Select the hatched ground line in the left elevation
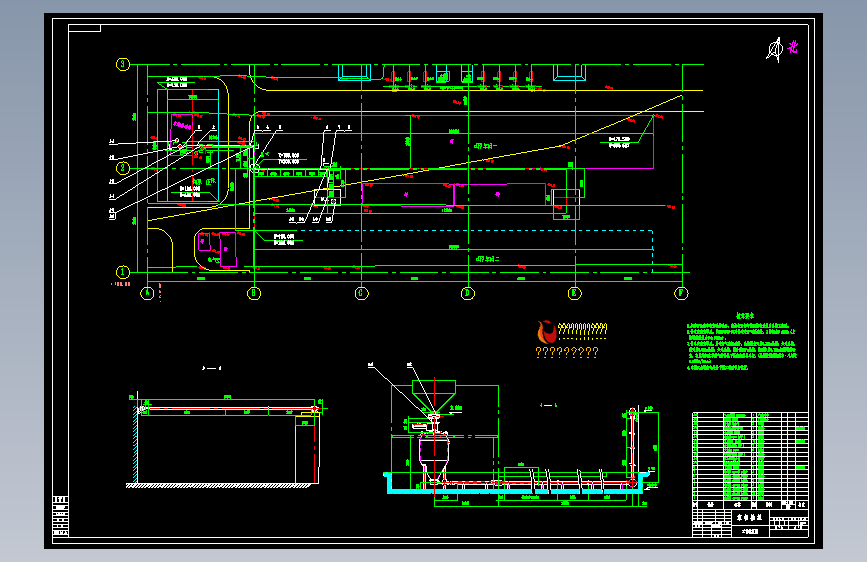The image size is (867, 562). [219, 486]
